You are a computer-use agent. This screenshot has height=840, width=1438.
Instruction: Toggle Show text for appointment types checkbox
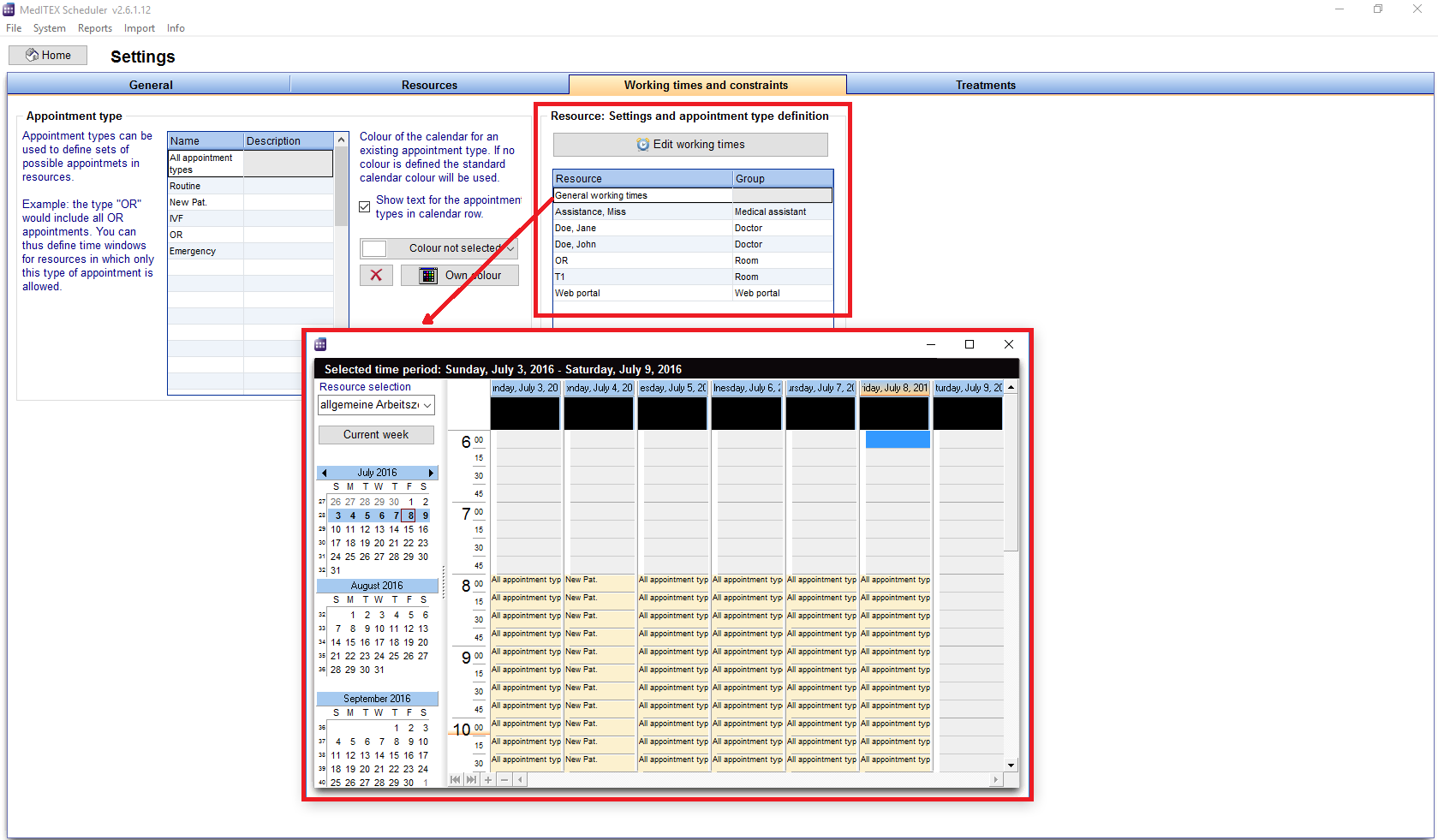coord(365,206)
